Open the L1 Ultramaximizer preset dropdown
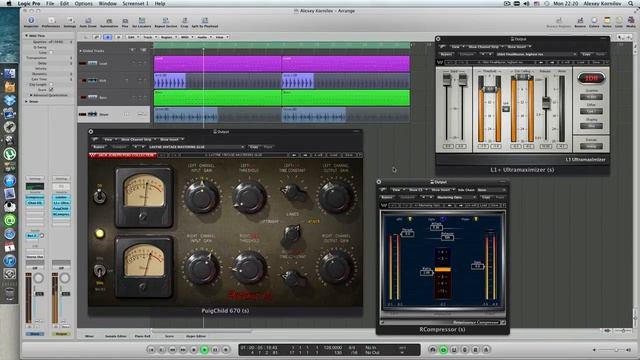 536,54
